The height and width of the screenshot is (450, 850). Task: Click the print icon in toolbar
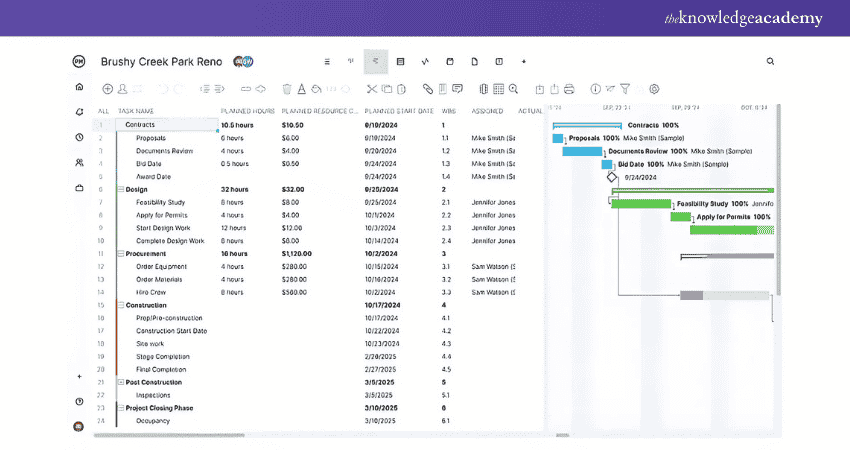pos(569,89)
